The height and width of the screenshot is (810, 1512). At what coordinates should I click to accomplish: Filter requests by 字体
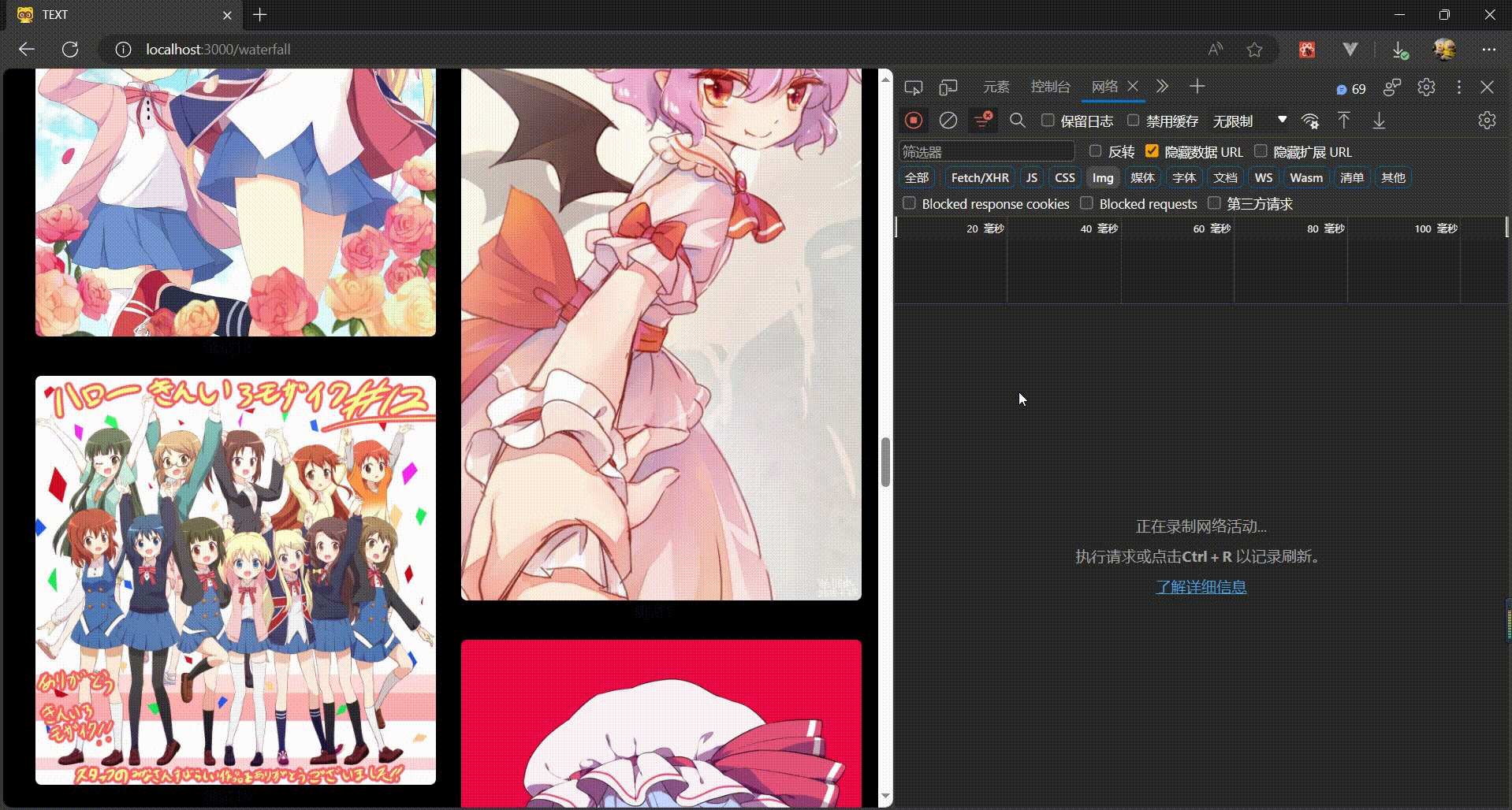[x=1184, y=177]
